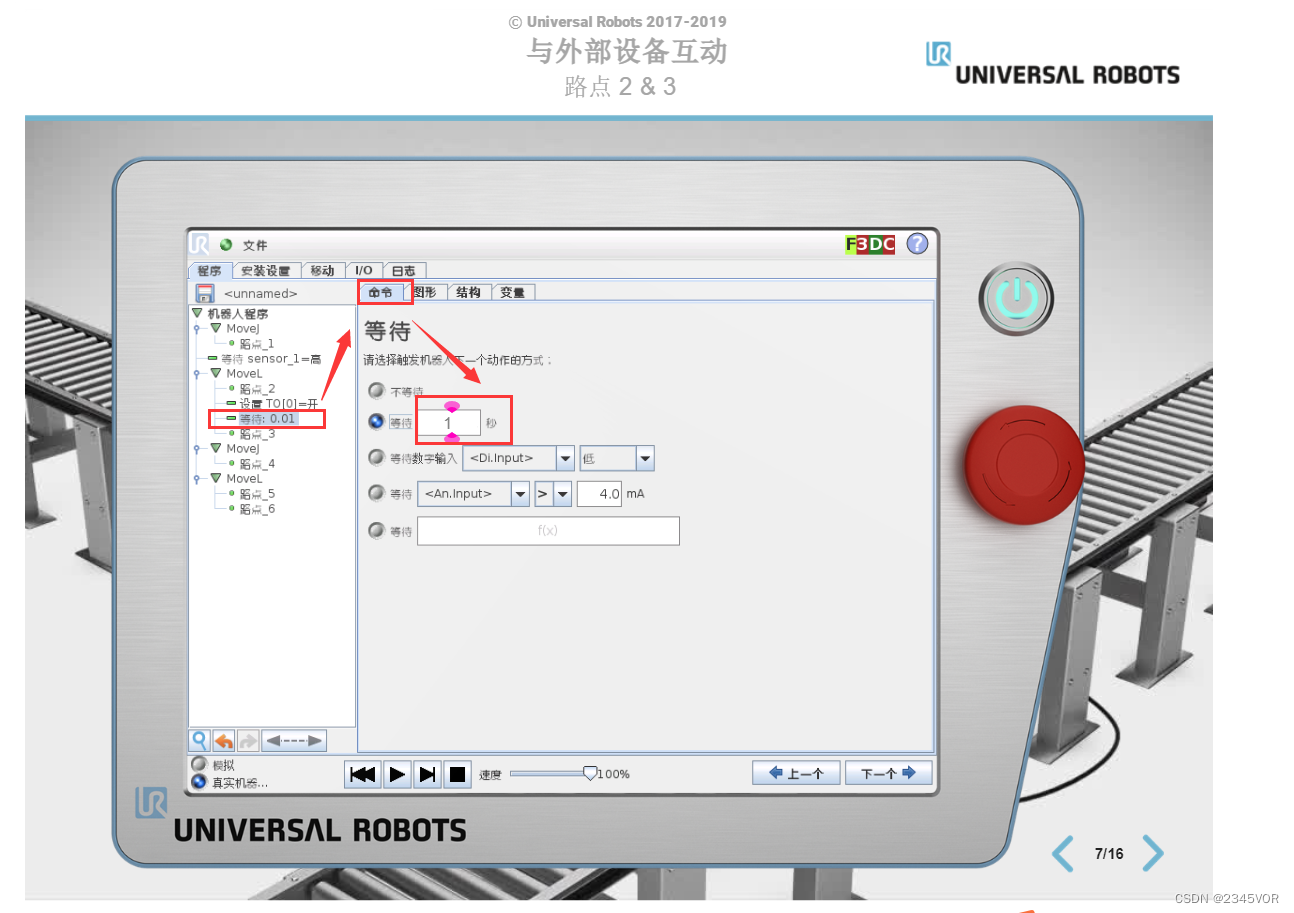This screenshot has height=913, width=1294.
Task: Open the 文件 file menu
Action: [255, 245]
